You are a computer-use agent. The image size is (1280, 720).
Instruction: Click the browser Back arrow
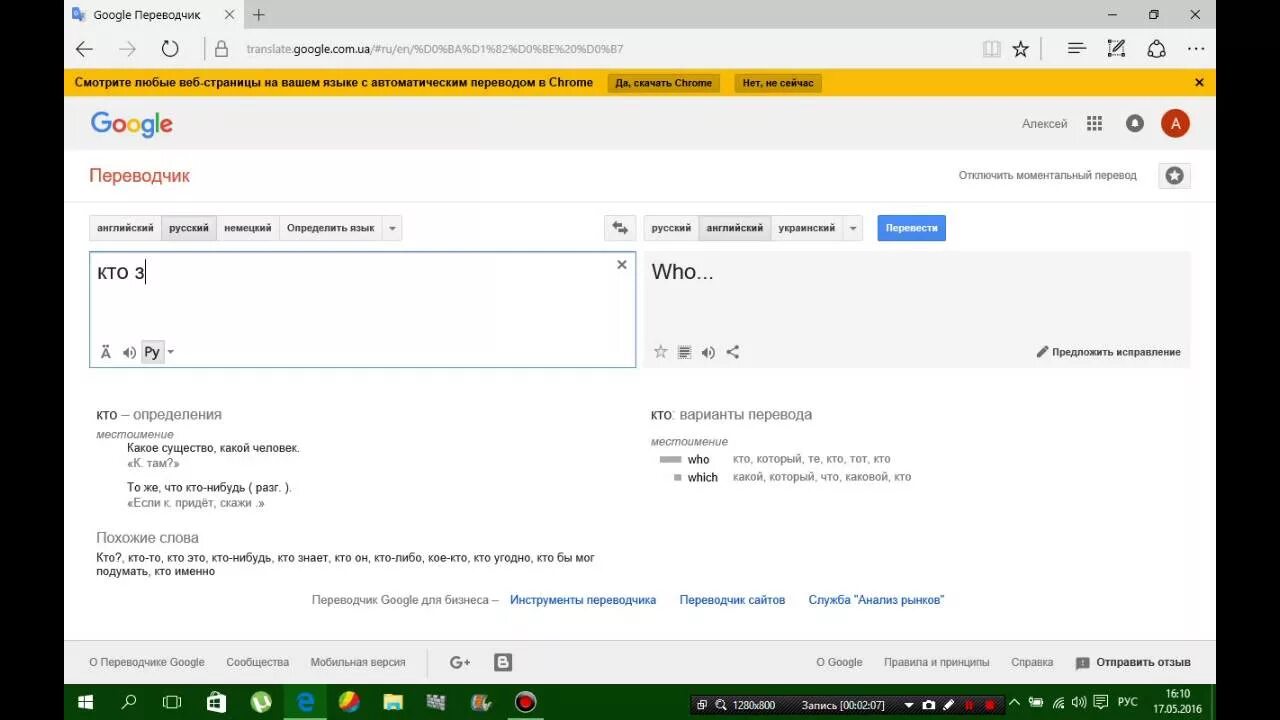point(84,49)
